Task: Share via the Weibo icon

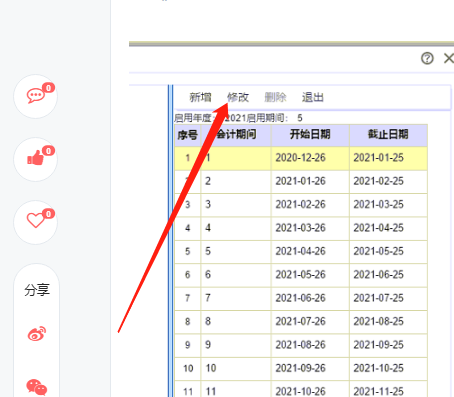Action: point(37,333)
